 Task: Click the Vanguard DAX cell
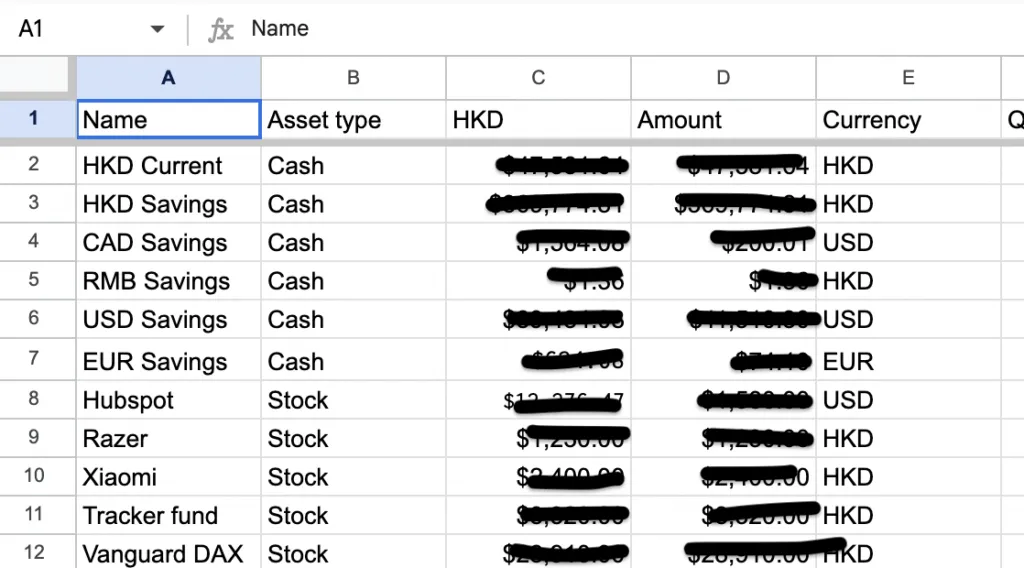coord(168,554)
